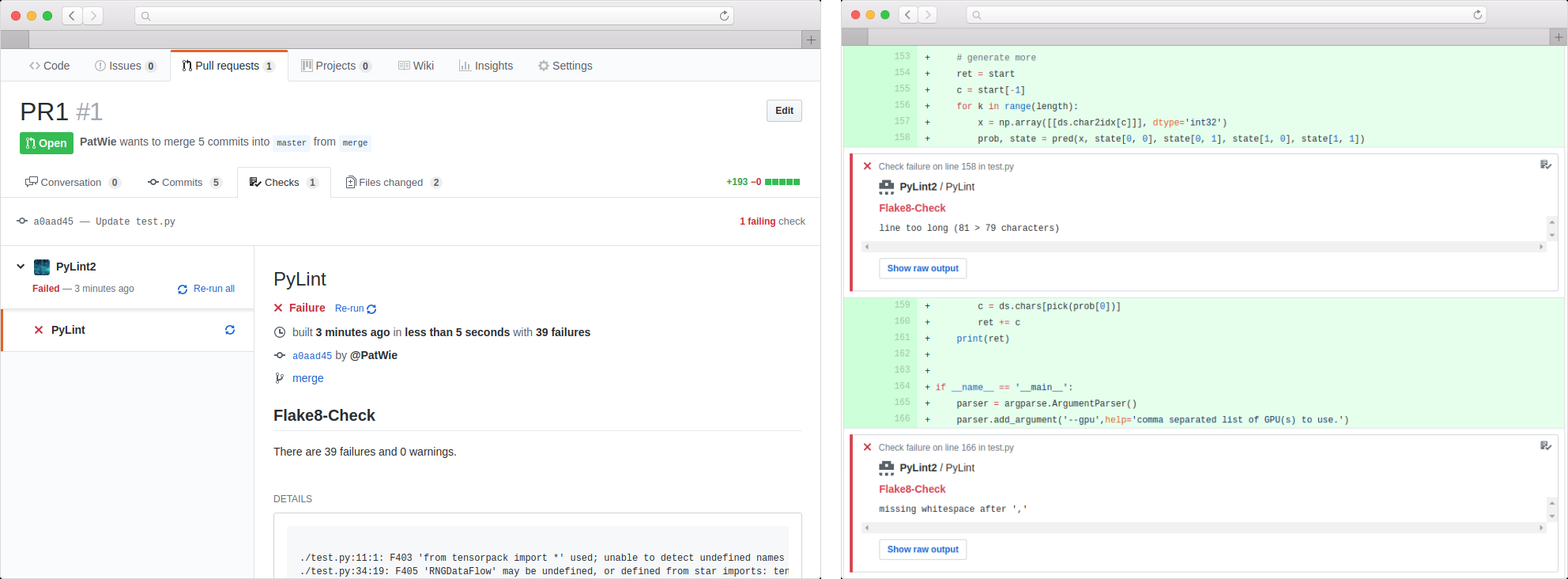Go back in left browser window

(72, 15)
